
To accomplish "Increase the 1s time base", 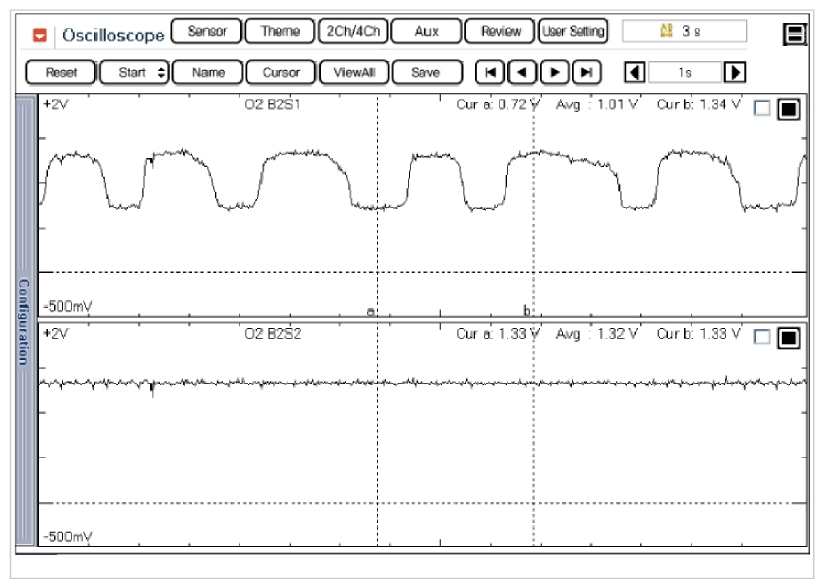I will coord(735,72).
